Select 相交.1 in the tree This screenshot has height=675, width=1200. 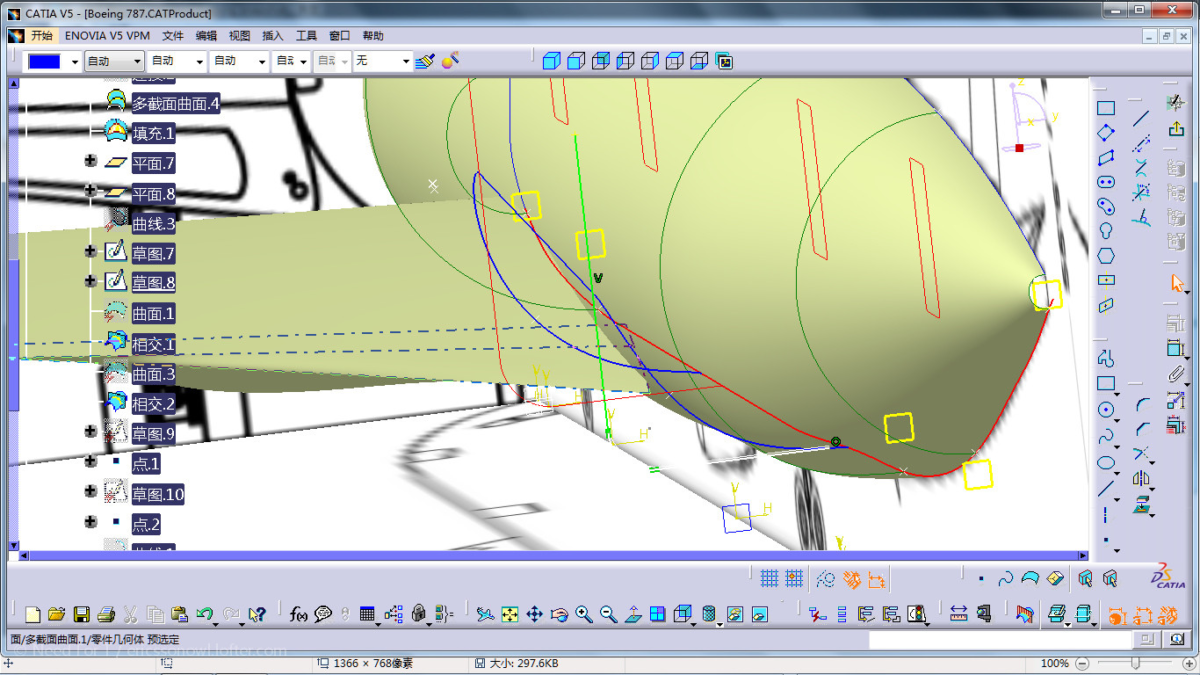coord(153,344)
